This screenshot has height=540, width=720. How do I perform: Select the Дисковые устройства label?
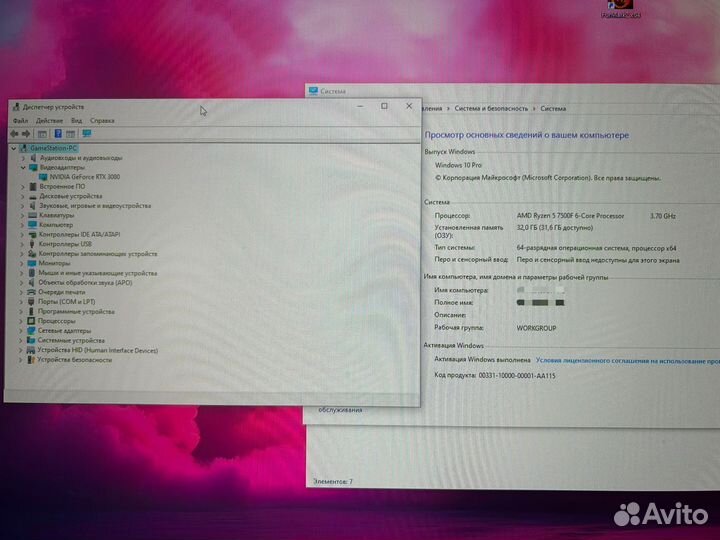click(x=71, y=196)
